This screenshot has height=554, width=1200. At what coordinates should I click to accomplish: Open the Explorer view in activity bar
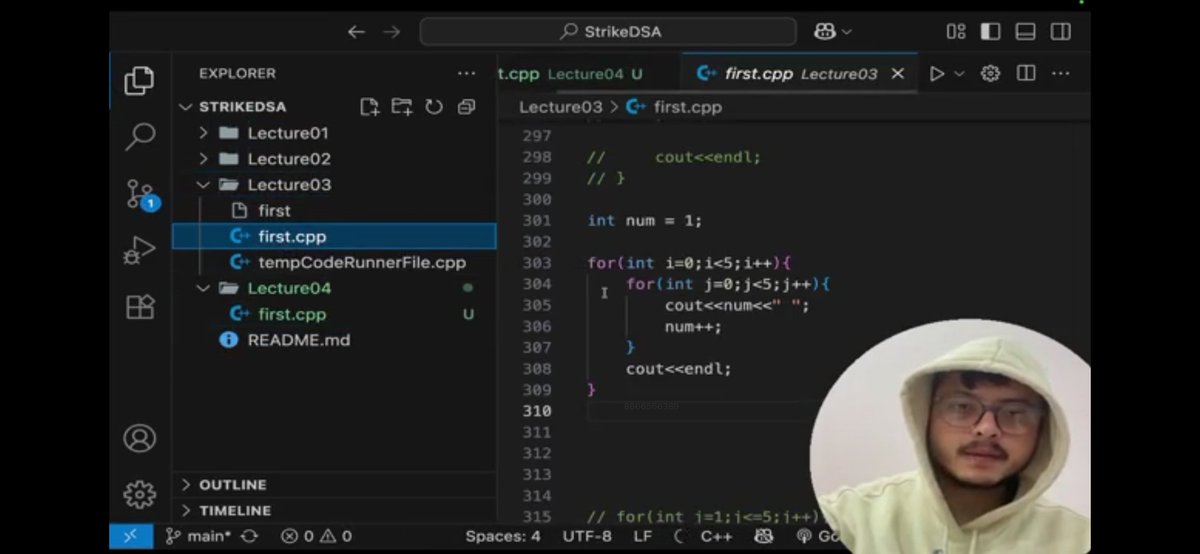[x=140, y=81]
